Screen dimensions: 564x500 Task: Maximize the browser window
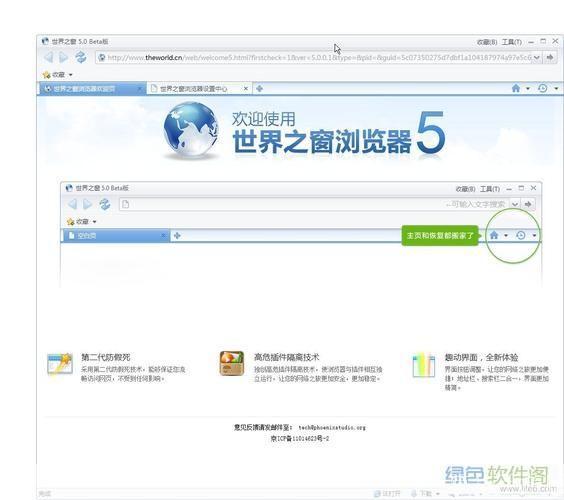543,41
